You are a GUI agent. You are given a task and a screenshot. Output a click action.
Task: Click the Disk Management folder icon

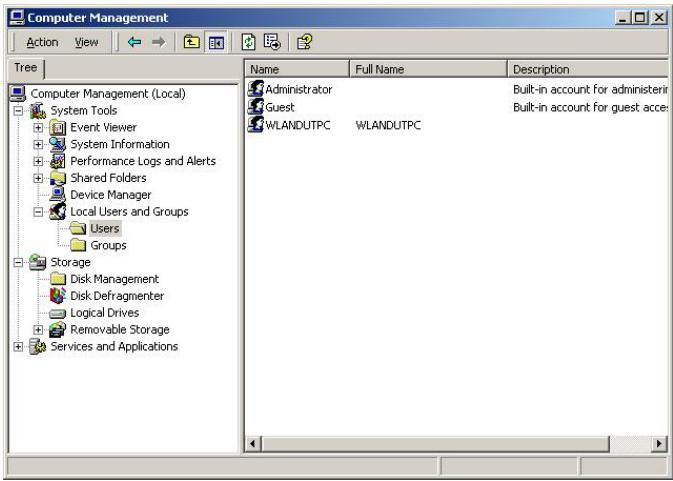coord(58,279)
